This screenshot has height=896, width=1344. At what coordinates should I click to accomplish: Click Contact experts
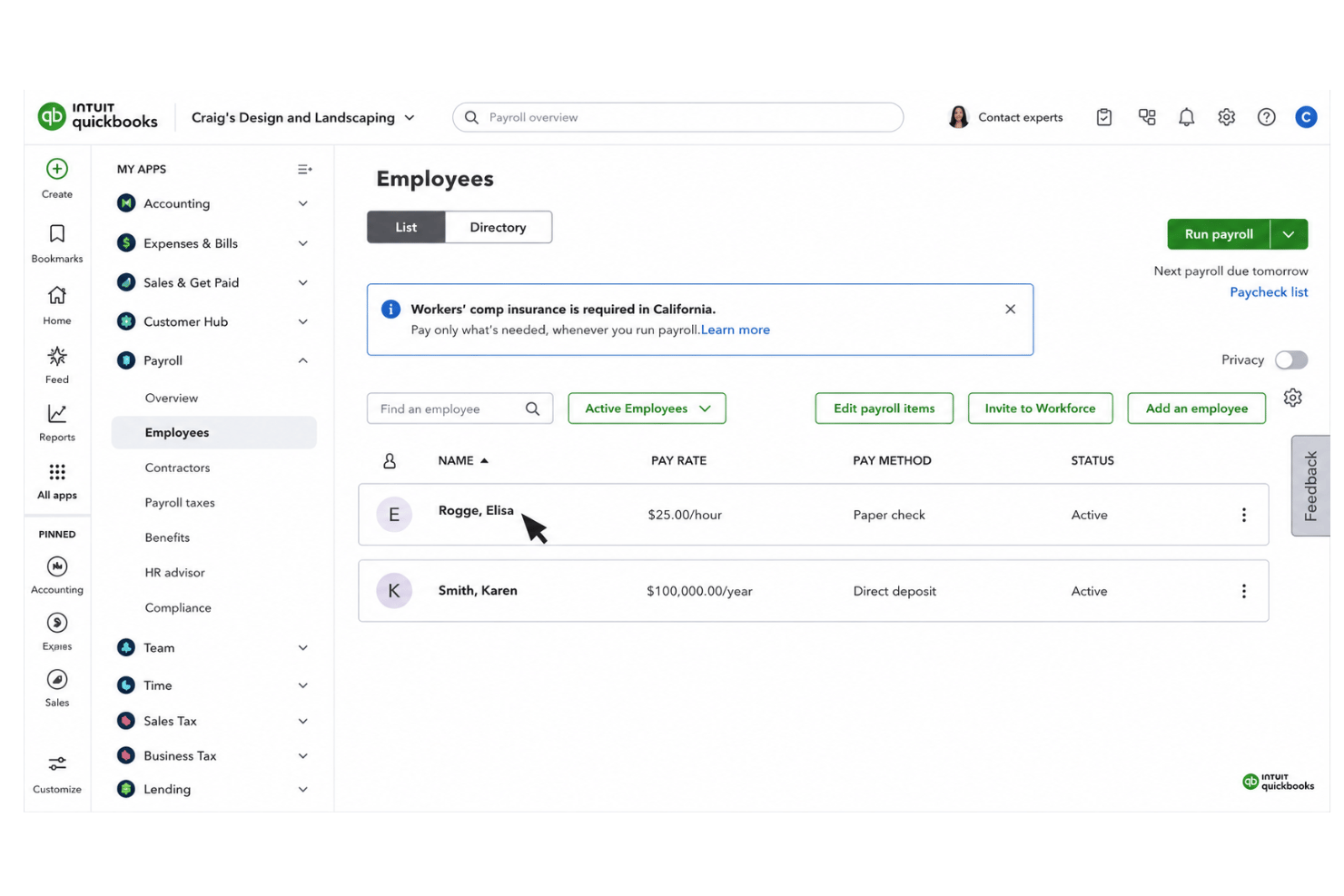coord(1005,117)
